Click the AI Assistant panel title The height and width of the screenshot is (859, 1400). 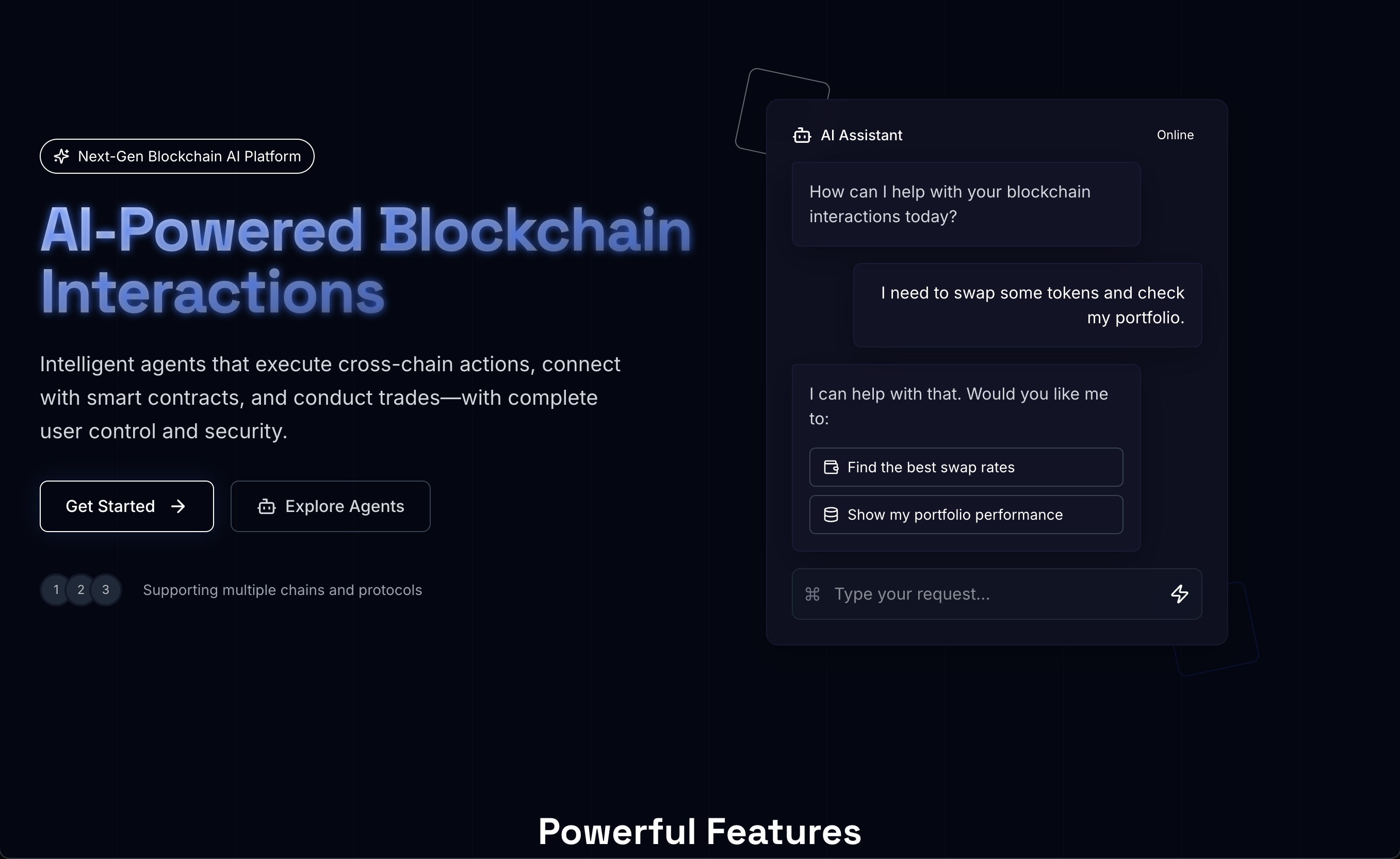click(x=861, y=135)
